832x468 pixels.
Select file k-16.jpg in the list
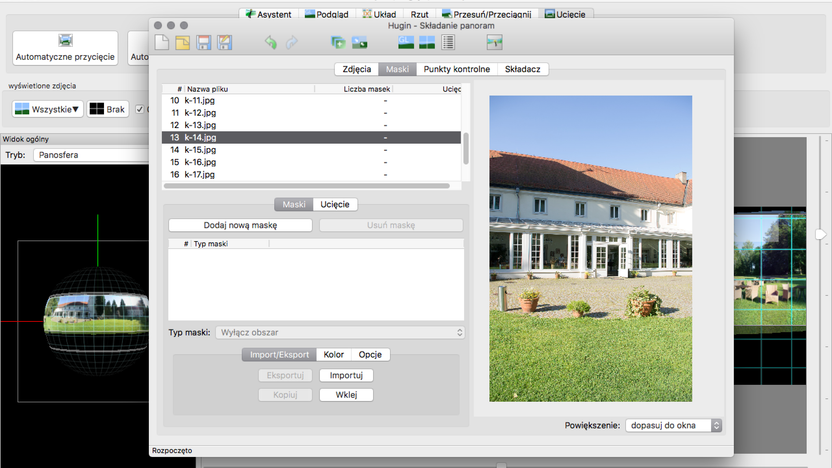(311, 162)
